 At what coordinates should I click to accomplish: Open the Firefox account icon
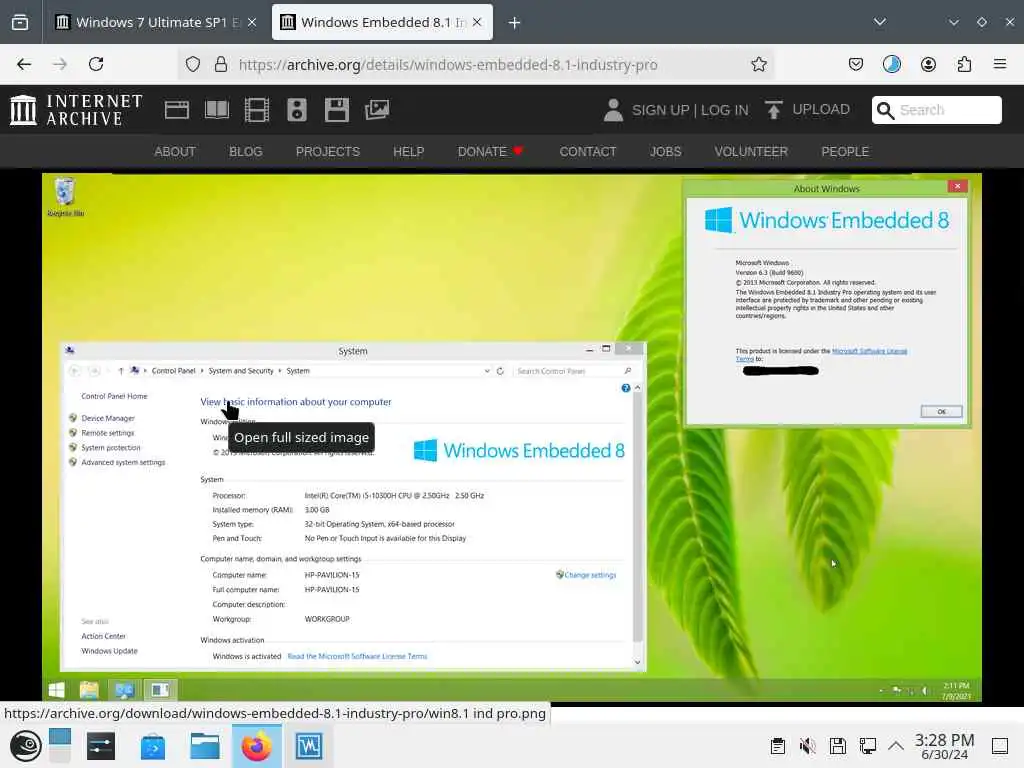click(x=928, y=64)
